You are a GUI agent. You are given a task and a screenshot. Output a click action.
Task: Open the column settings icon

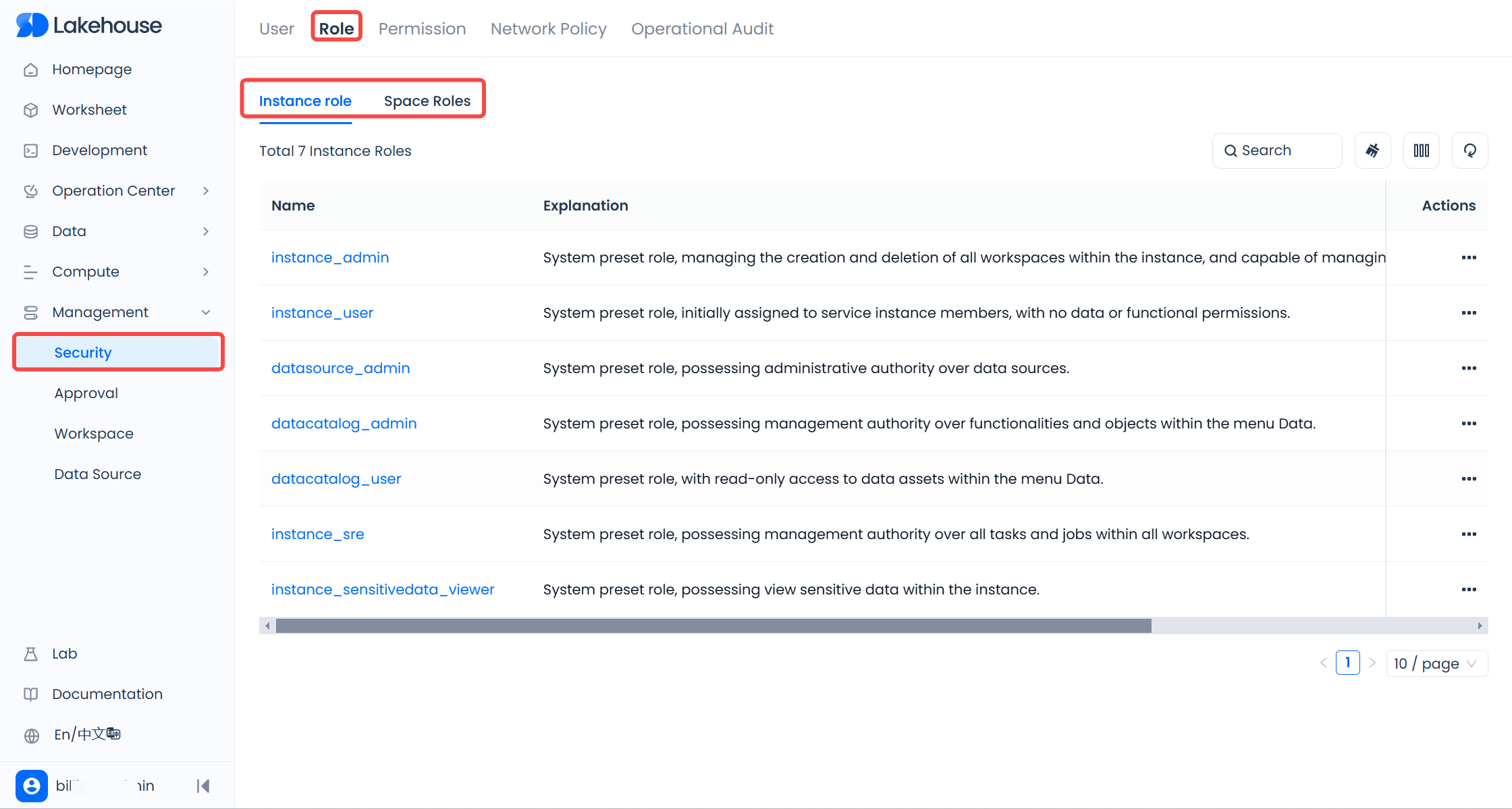tap(1421, 150)
